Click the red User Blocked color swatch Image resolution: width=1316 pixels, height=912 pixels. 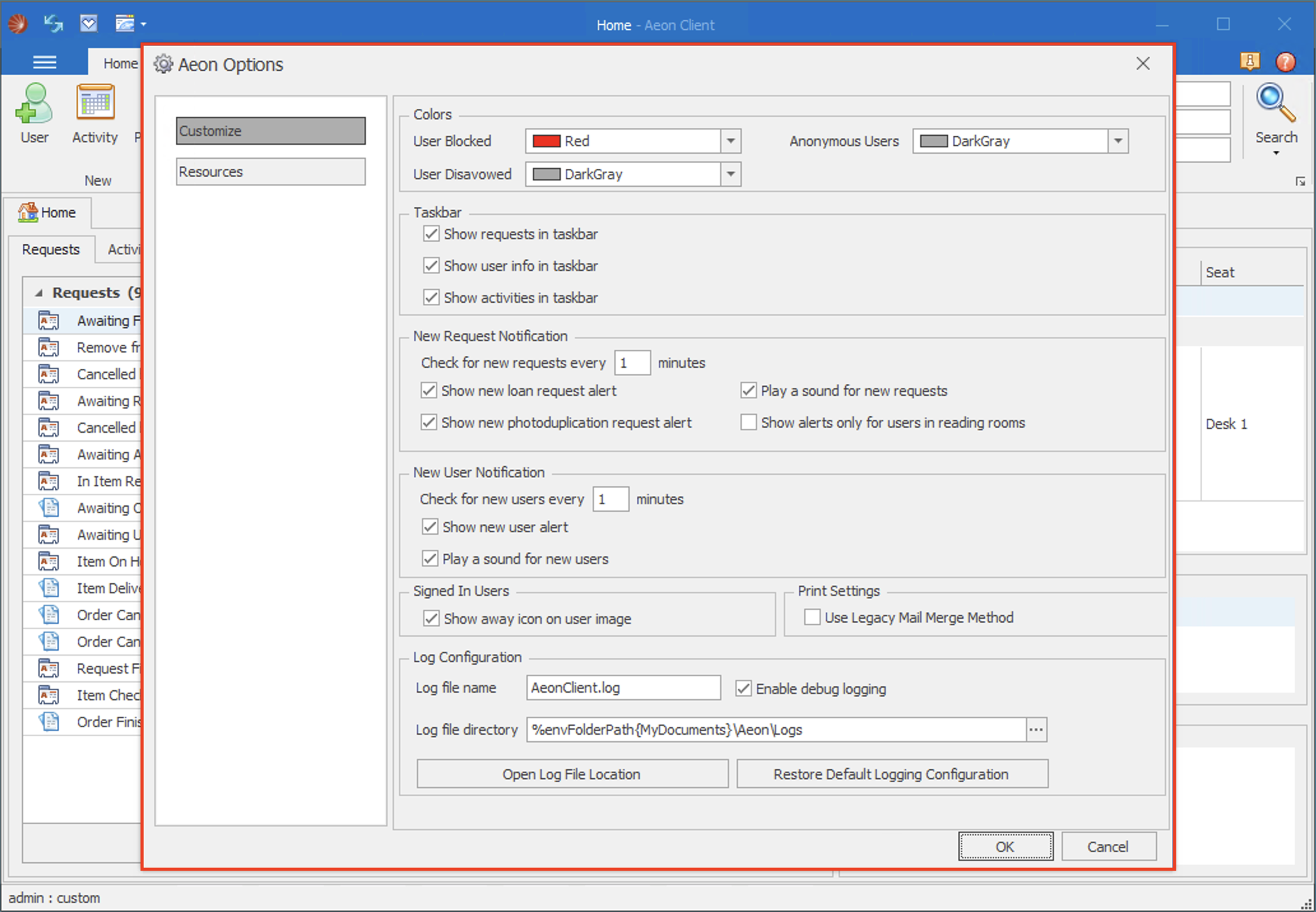coord(546,141)
